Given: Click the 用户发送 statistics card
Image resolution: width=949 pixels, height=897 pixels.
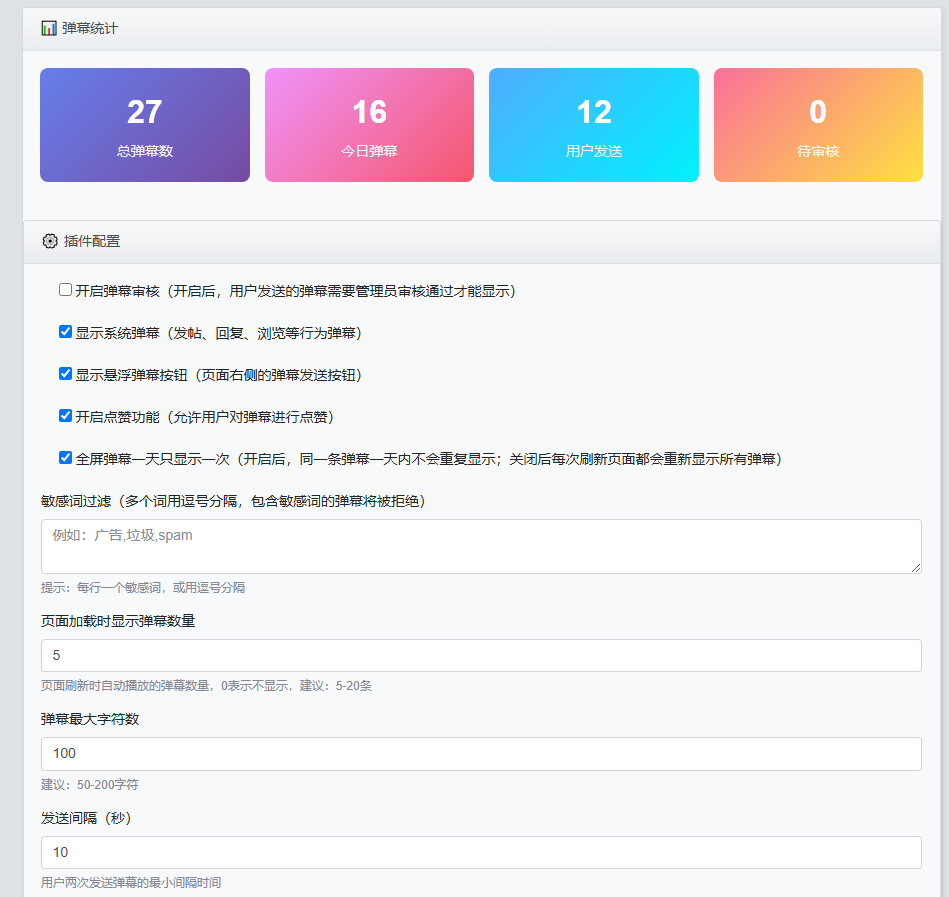Looking at the screenshot, I should click(x=594, y=125).
